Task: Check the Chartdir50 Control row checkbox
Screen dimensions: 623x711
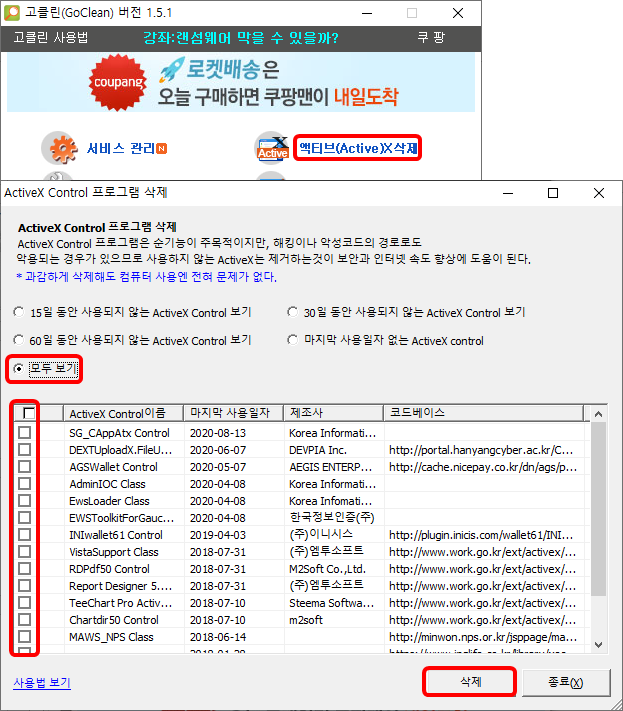Action: pyautogui.click(x=24, y=619)
